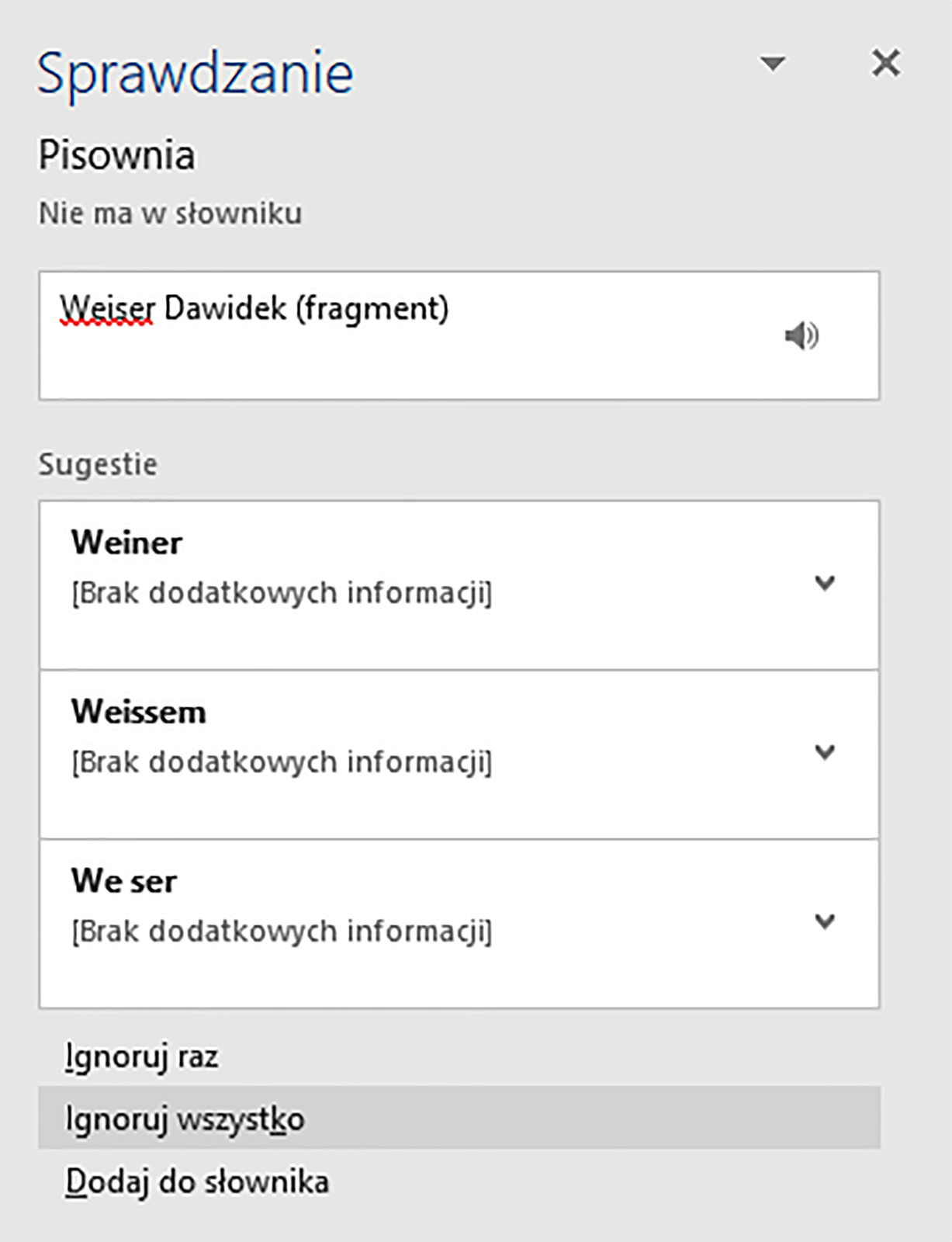Click the Sprawdzanie pane title
Viewport: 952px width, 1242px height.
(x=196, y=75)
